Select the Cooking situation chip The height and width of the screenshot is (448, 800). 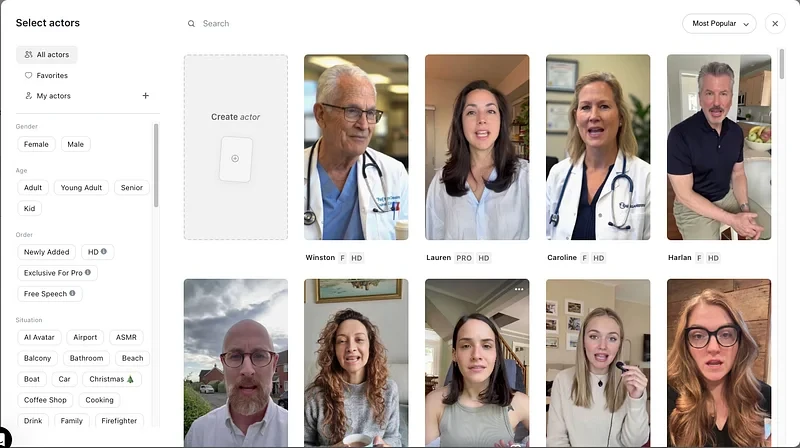pyautogui.click(x=99, y=400)
